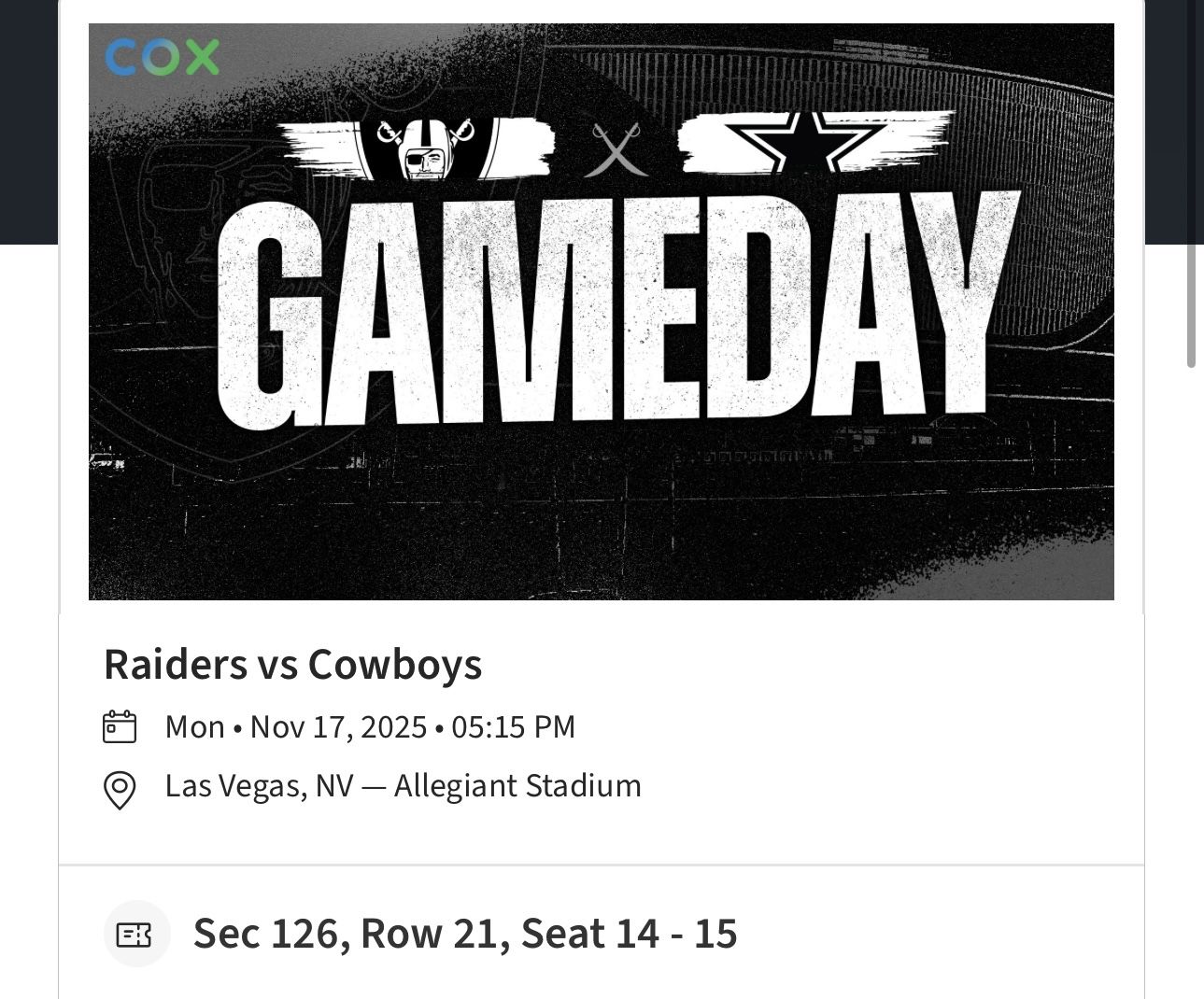This screenshot has width=1204, height=999.
Task: Select the location pin icon
Action: [119, 785]
